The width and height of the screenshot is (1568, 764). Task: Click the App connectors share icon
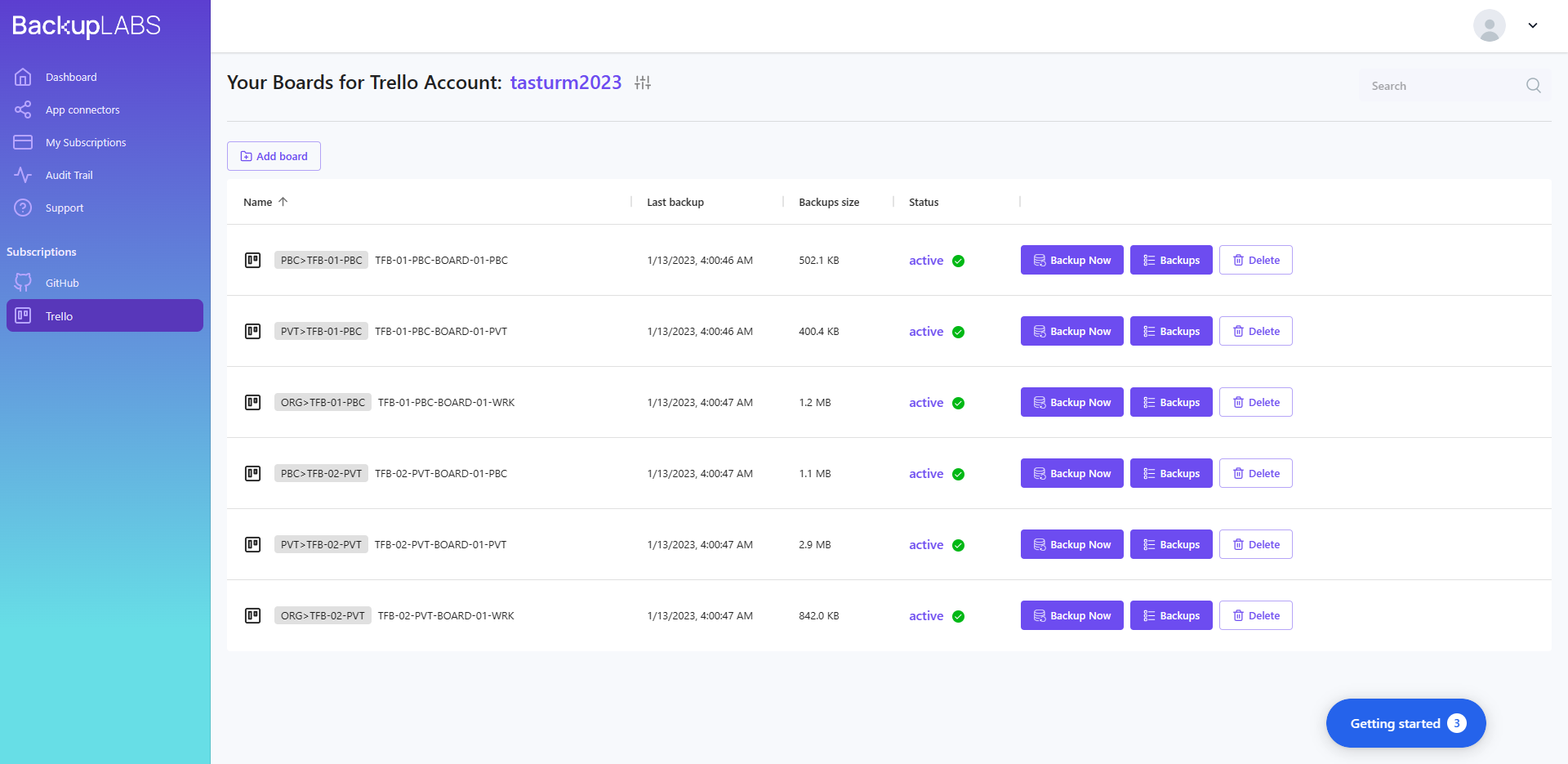click(x=23, y=109)
